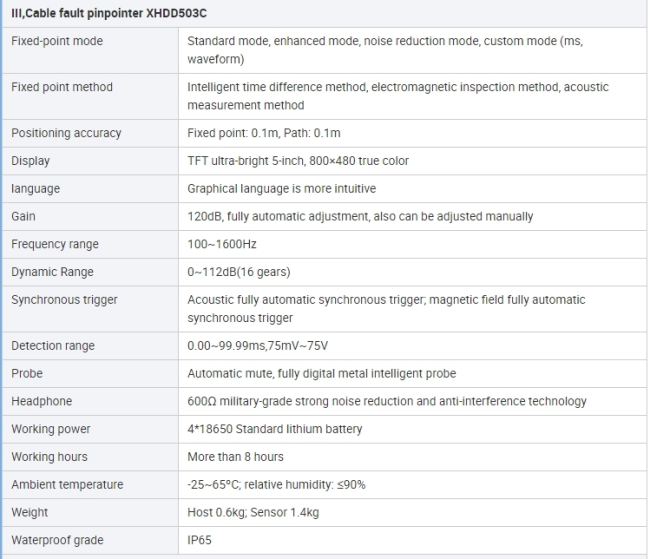Click the "Waterproof grade" row label
The image size is (650, 559).
click(x=57, y=540)
